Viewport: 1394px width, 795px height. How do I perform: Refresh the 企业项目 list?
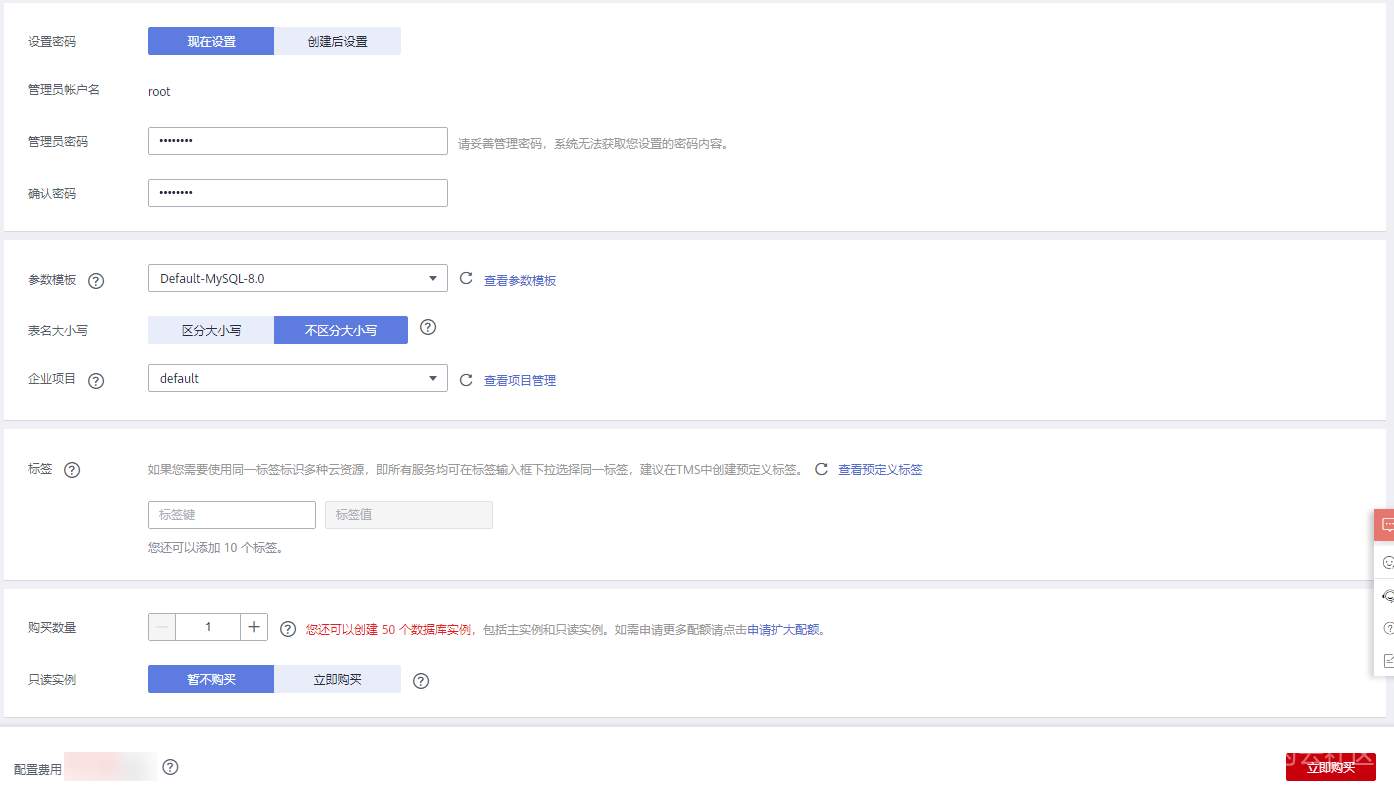466,380
